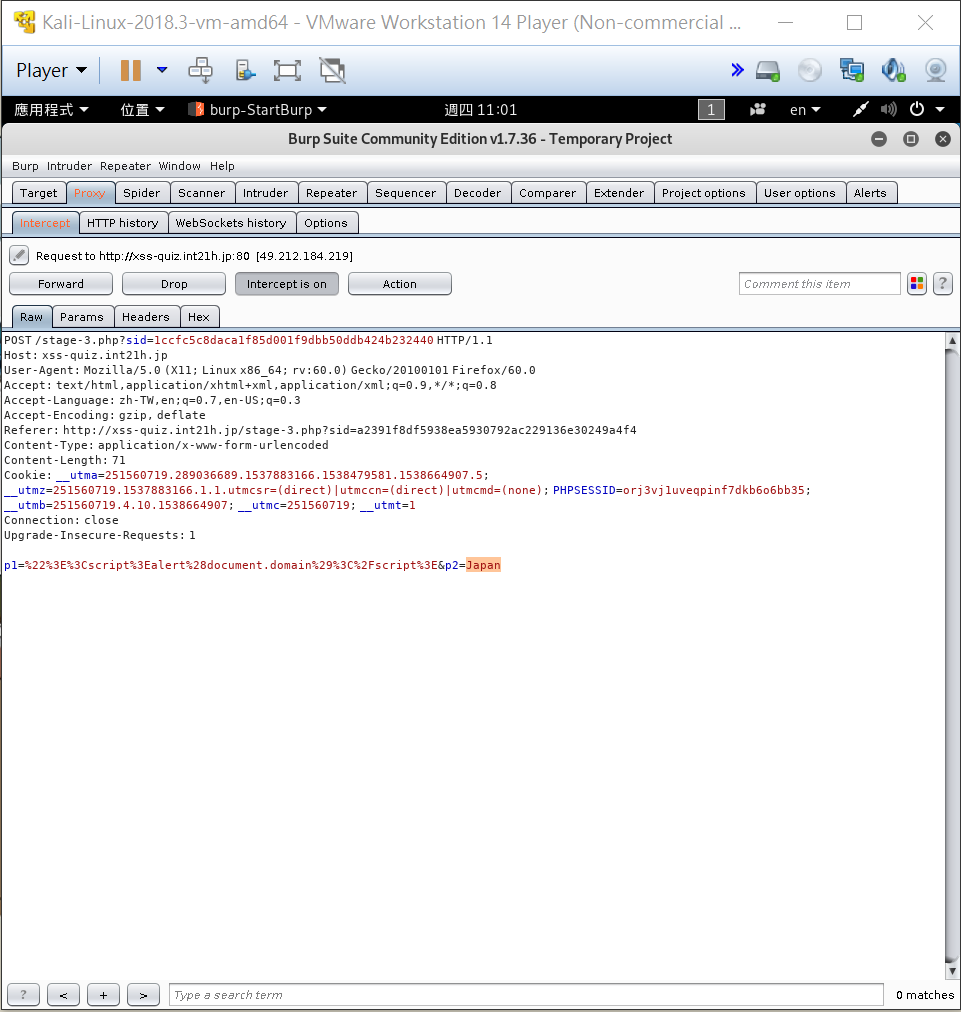Click the Kali volume speaker icon
The width and height of the screenshot is (961, 1012).
coord(888,110)
